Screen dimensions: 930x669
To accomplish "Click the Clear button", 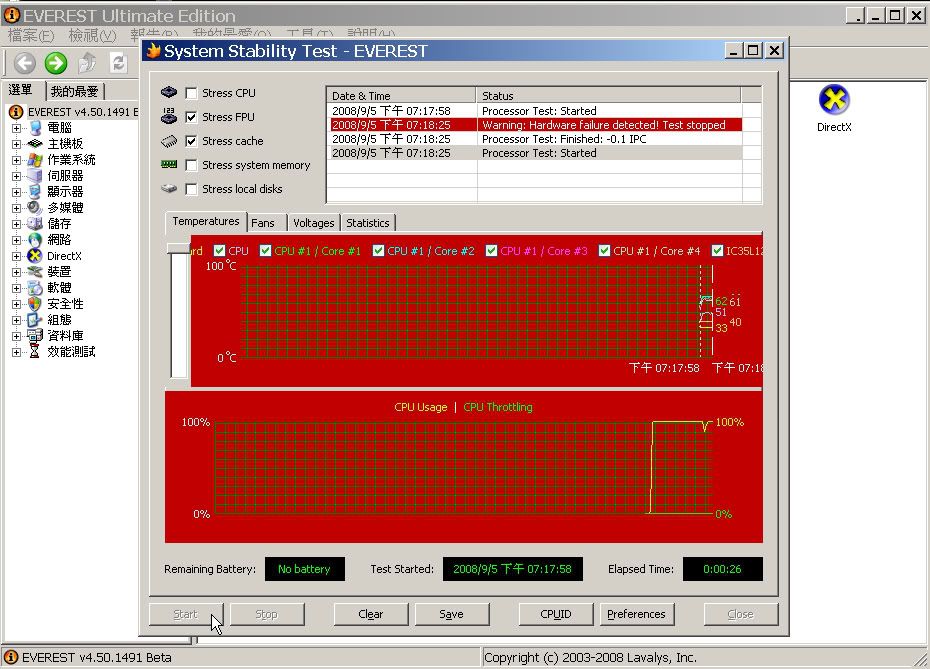I will [371, 614].
